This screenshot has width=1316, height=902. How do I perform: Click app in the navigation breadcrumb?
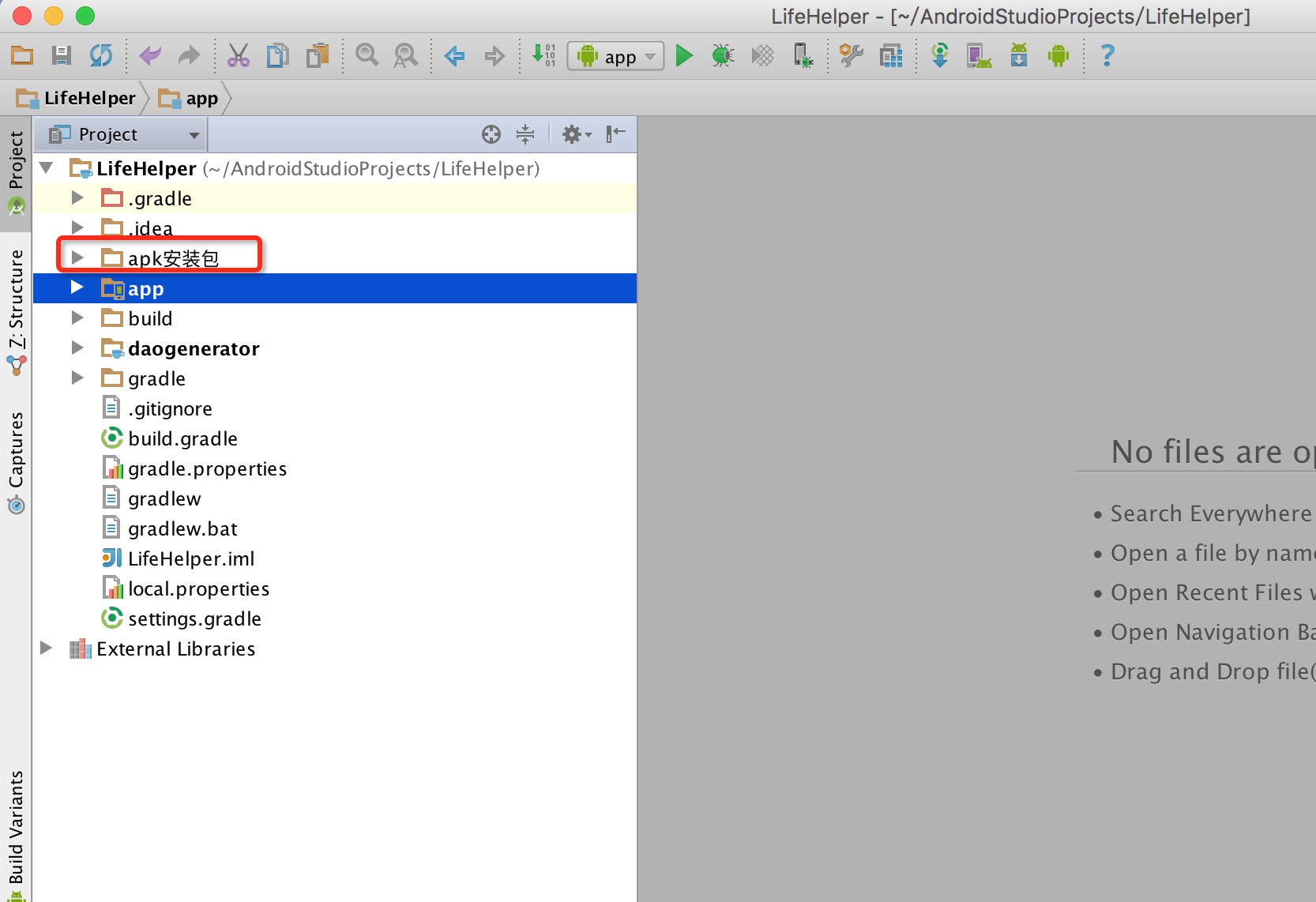(x=189, y=98)
